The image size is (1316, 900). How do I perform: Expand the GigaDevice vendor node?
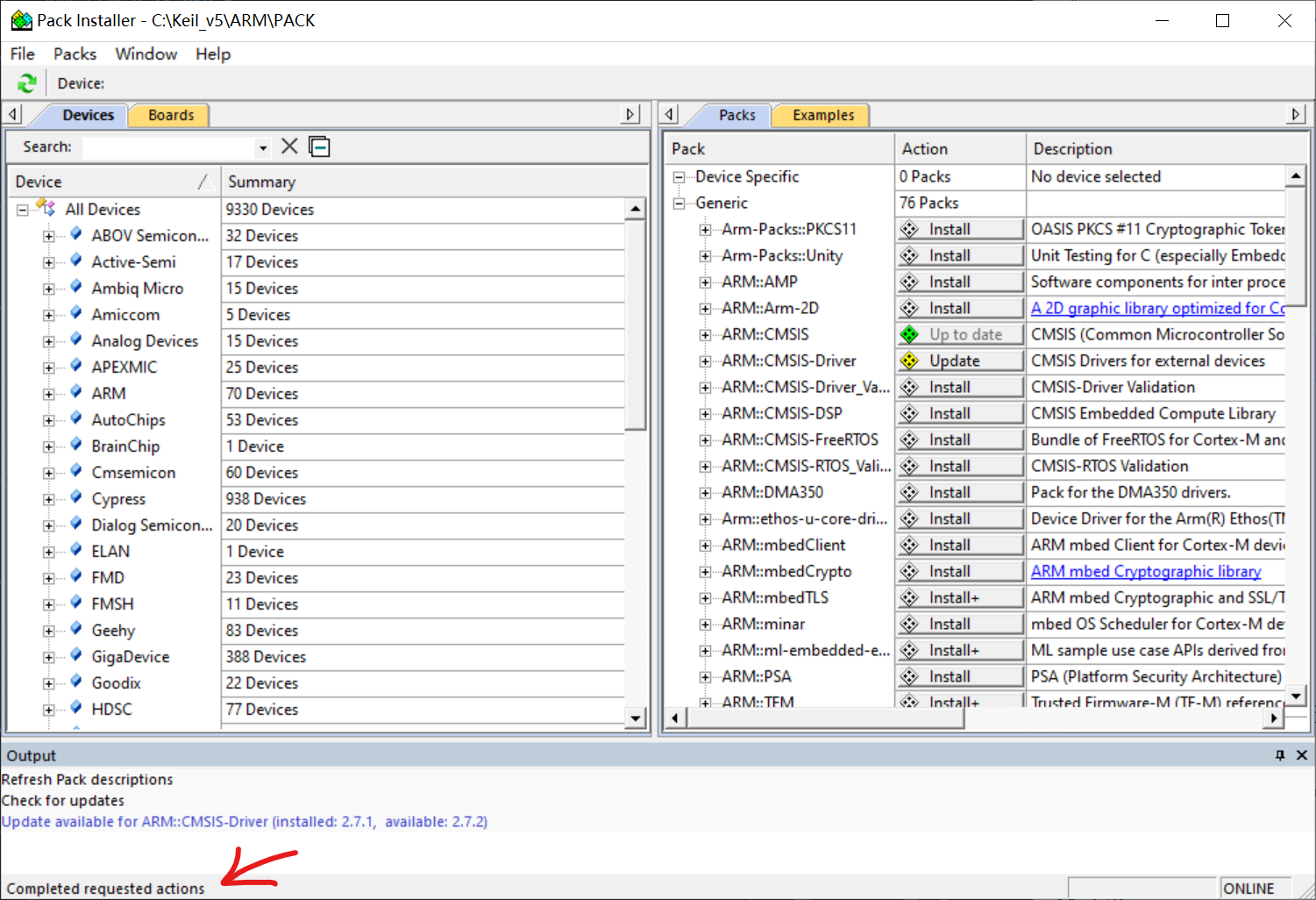pyautogui.click(x=49, y=657)
